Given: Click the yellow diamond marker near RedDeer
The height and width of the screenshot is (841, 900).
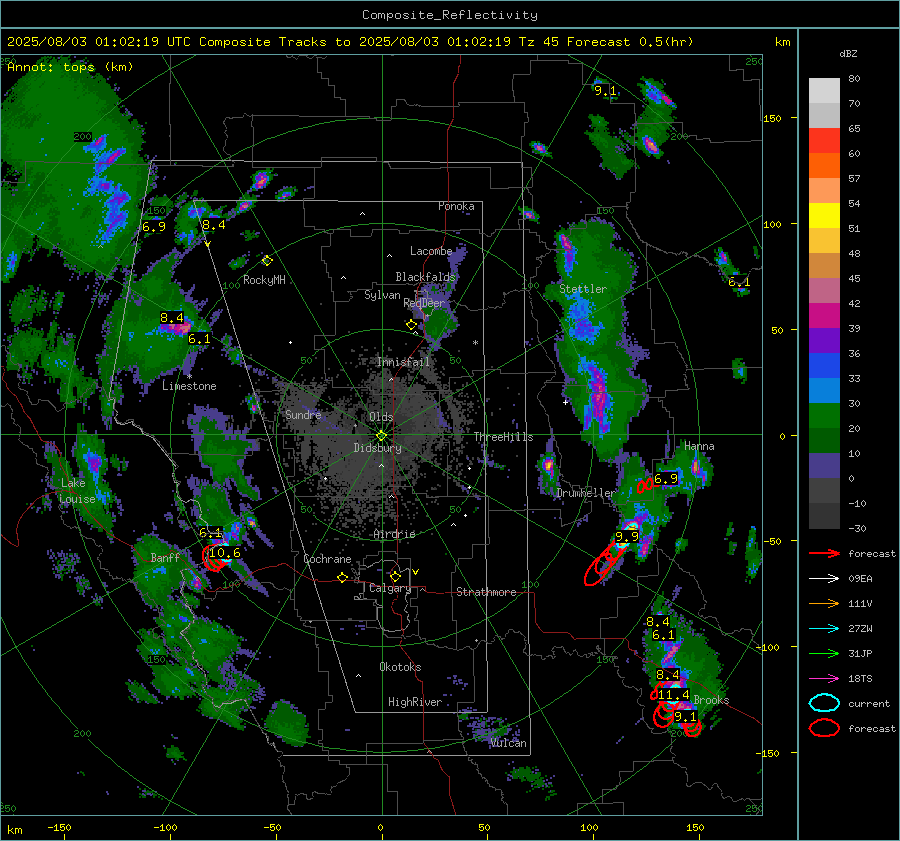Looking at the screenshot, I should [411, 325].
